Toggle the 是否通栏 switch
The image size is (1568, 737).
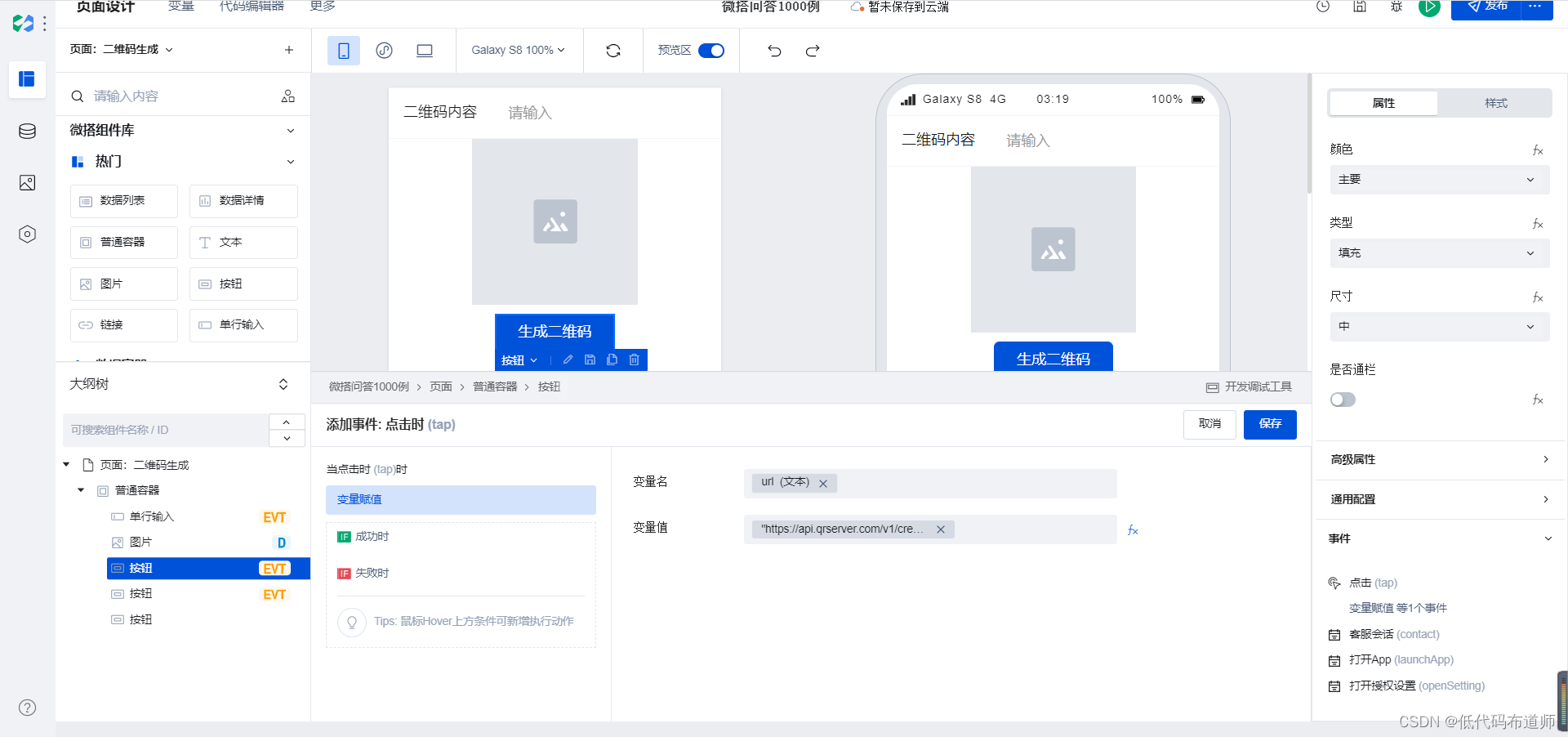1343,400
